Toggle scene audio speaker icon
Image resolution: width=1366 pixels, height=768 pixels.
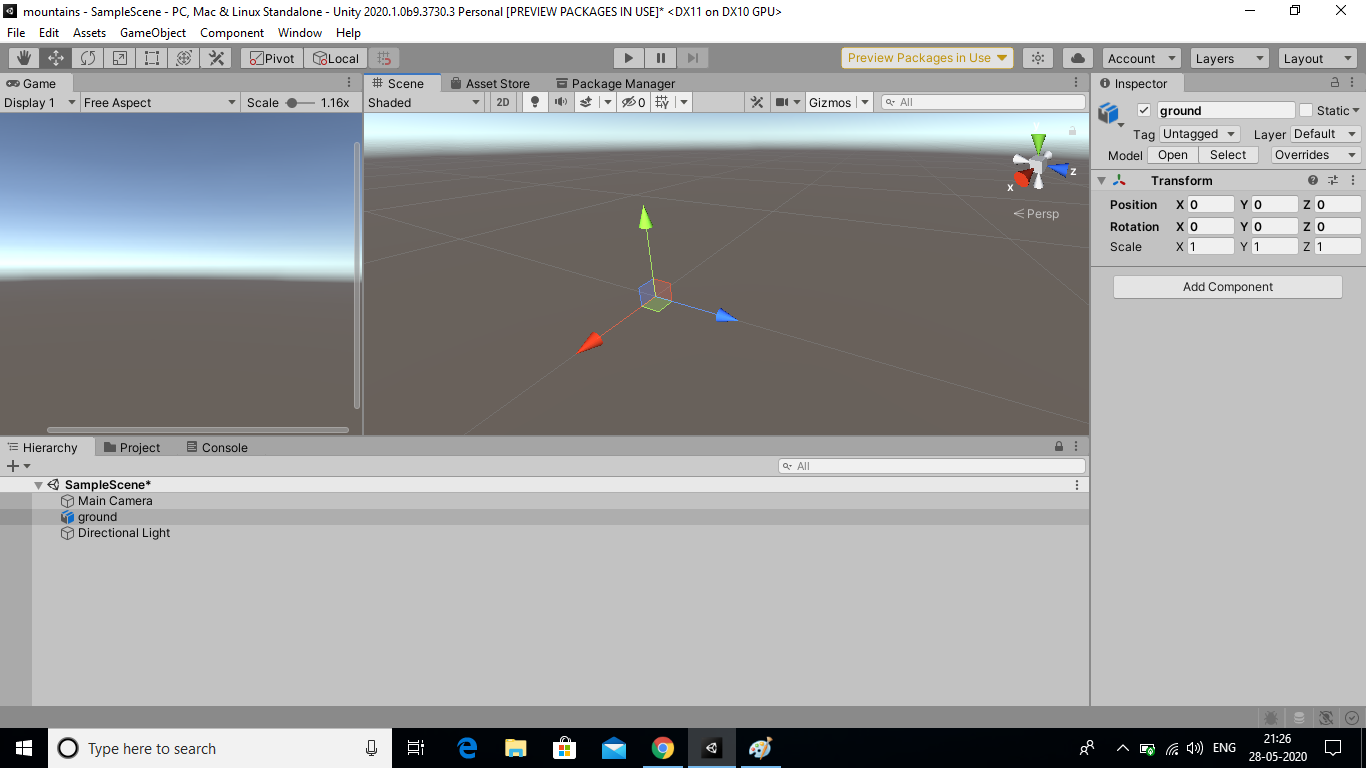click(x=561, y=102)
